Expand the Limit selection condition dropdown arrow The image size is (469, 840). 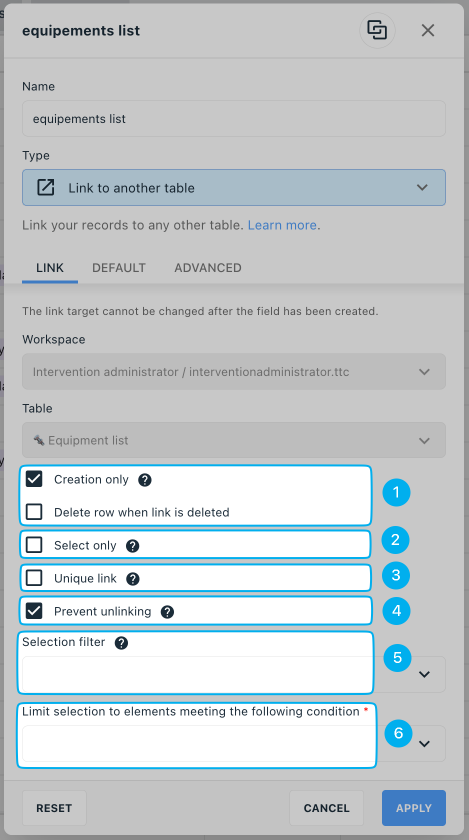coord(425,744)
